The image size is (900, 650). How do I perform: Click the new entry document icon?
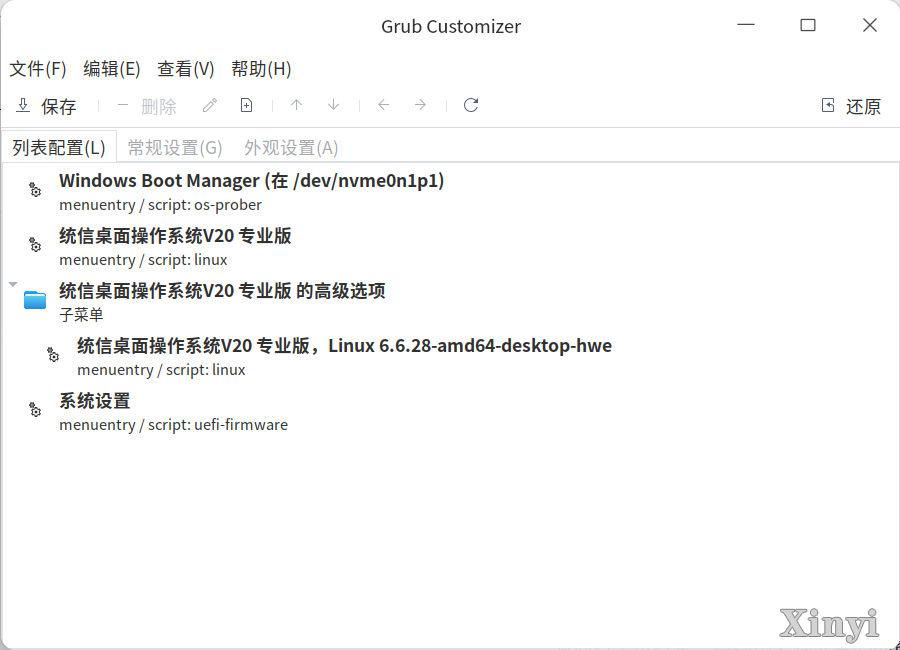coord(246,106)
